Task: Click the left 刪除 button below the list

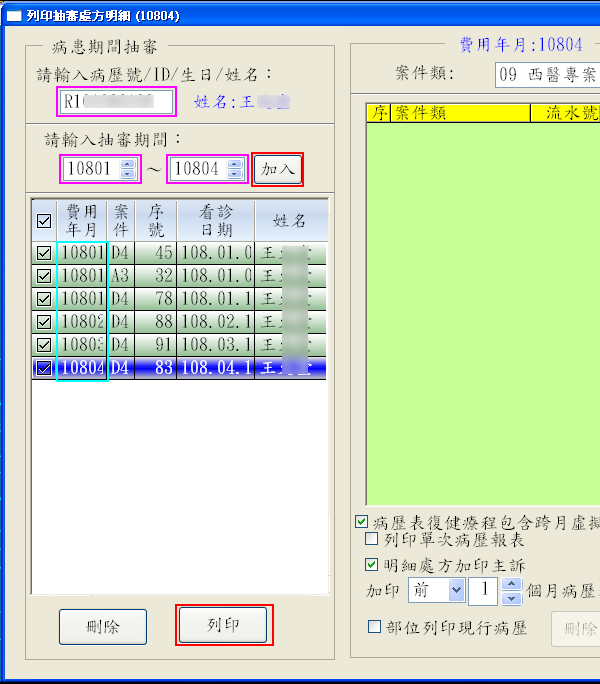Action: point(102,627)
